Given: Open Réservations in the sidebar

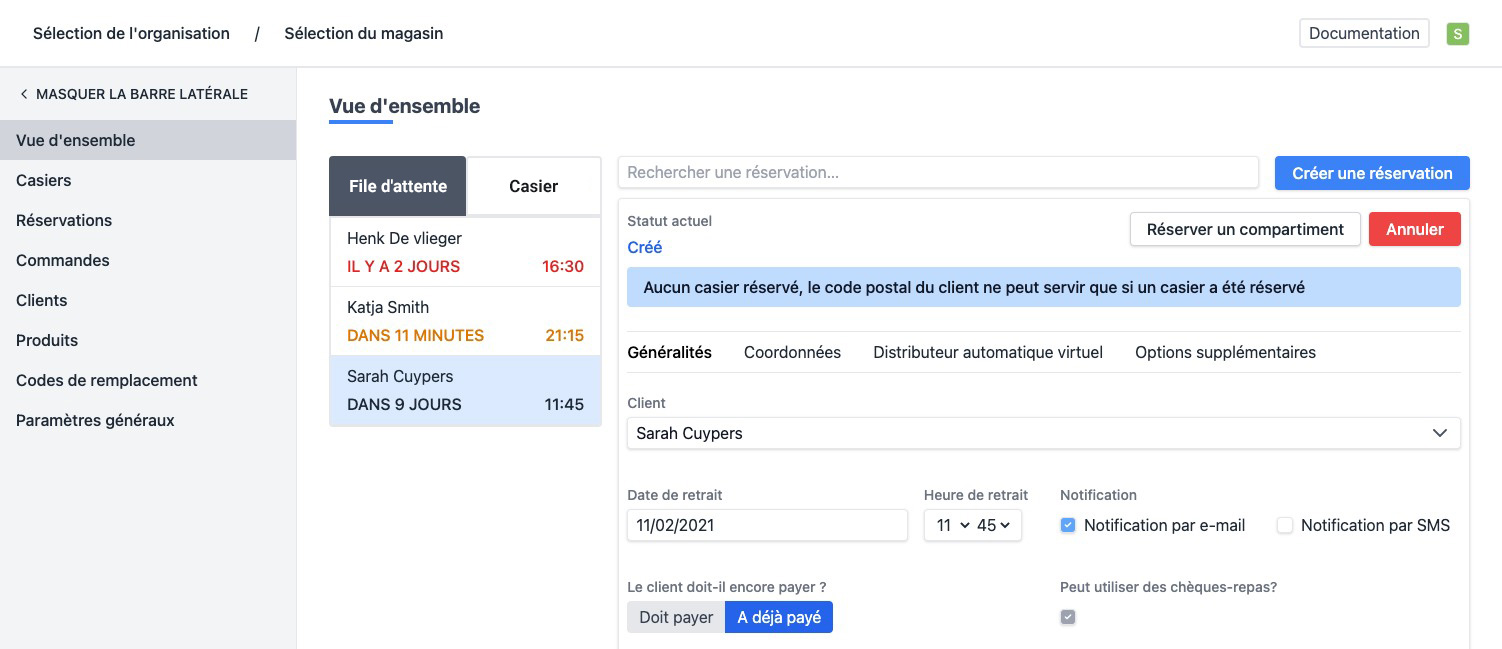Looking at the screenshot, I should (x=64, y=220).
